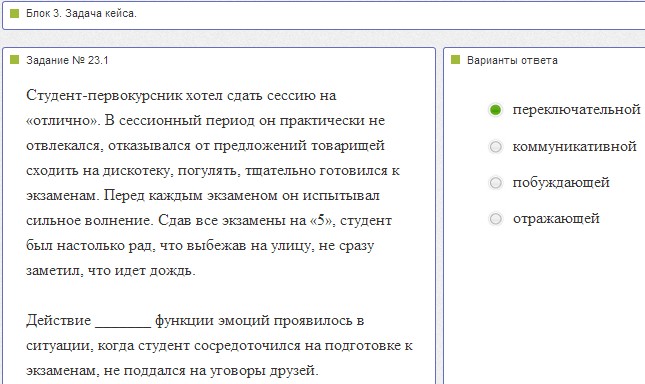Click the «коммуникативной» answer label
The image size is (645, 384).
point(574,146)
